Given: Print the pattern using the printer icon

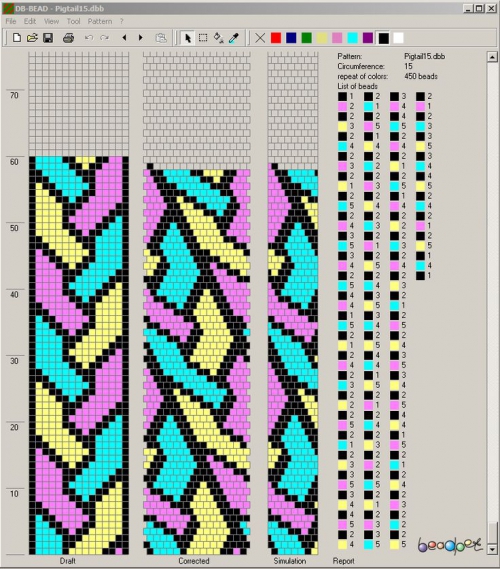Looking at the screenshot, I should pos(68,38).
